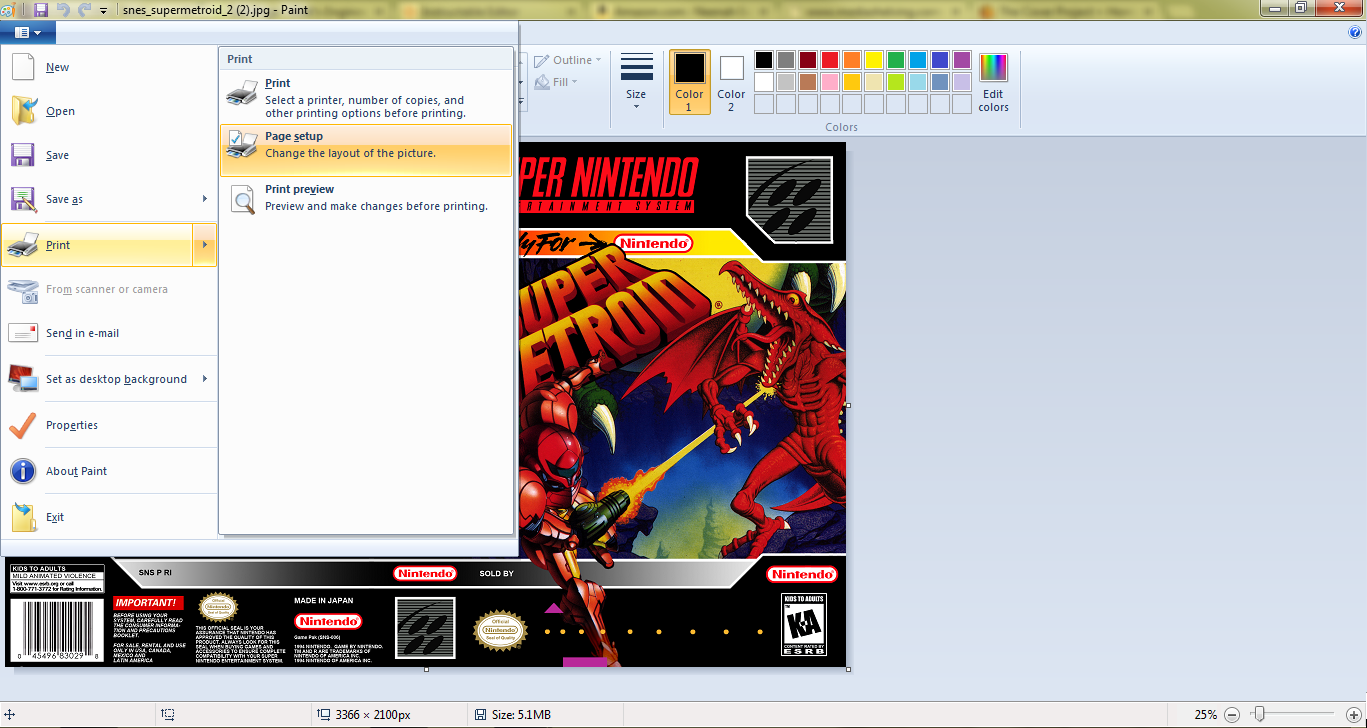The height and width of the screenshot is (728, 1367).
Task: Close the Paint file menu button
Action: (28, 32)
